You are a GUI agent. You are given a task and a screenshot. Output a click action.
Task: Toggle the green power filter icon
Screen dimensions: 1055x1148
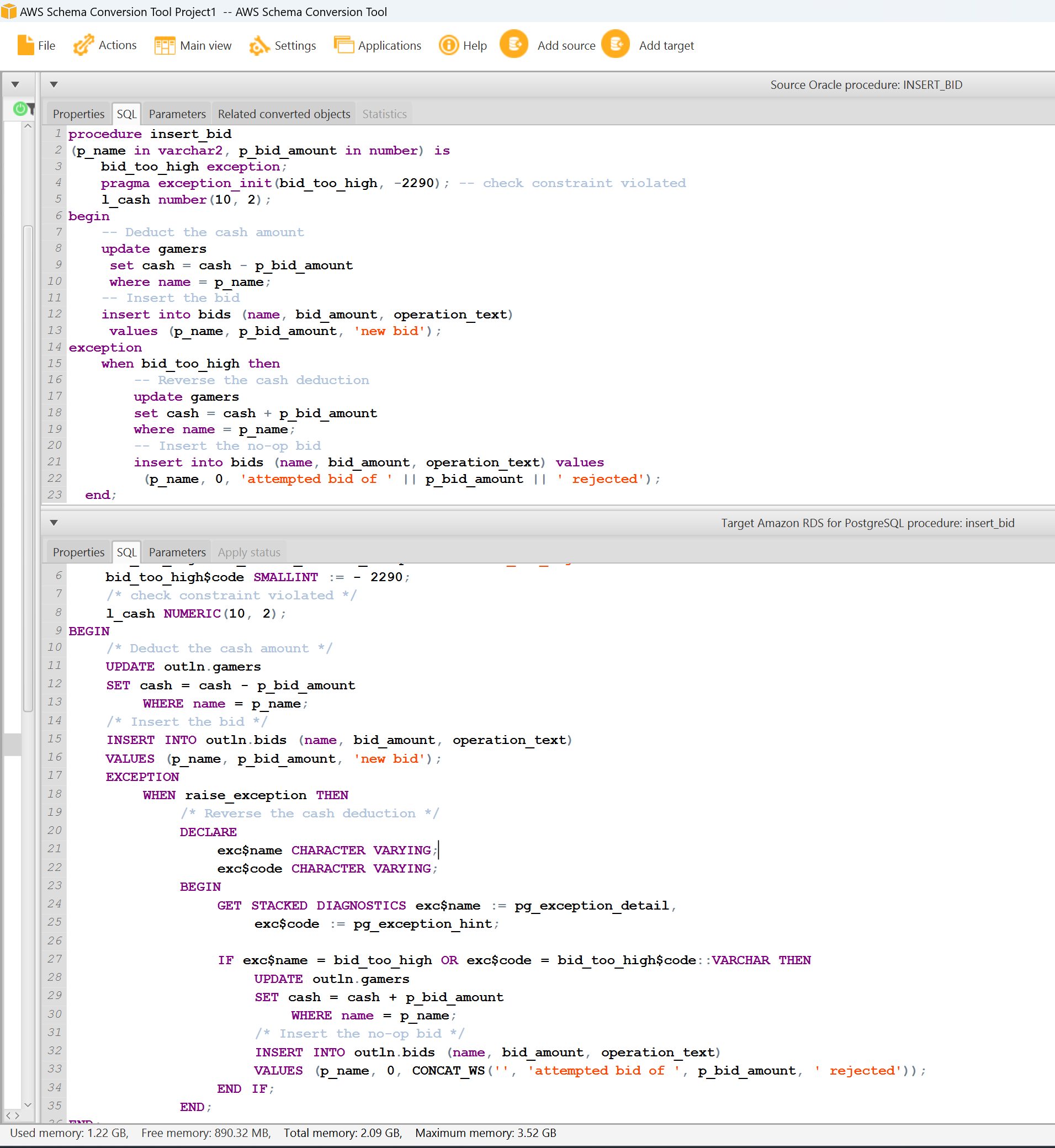pyautogui.click(x=21, y=109)
